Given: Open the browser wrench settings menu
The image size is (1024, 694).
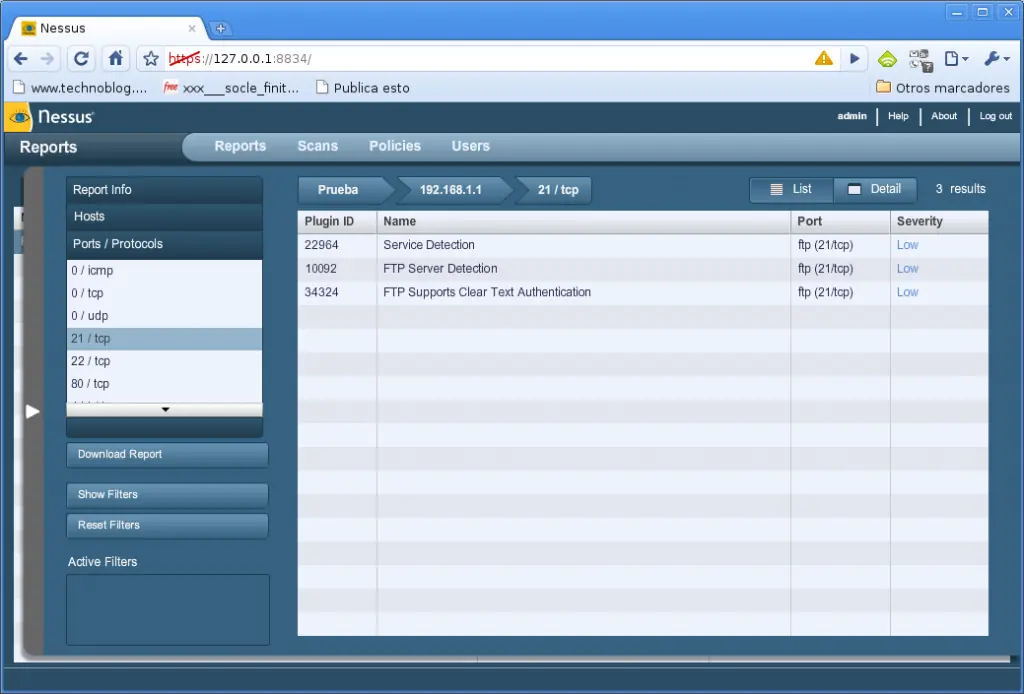Looking at the screenshot, I should pyautogui.click(x=997, y=59).
